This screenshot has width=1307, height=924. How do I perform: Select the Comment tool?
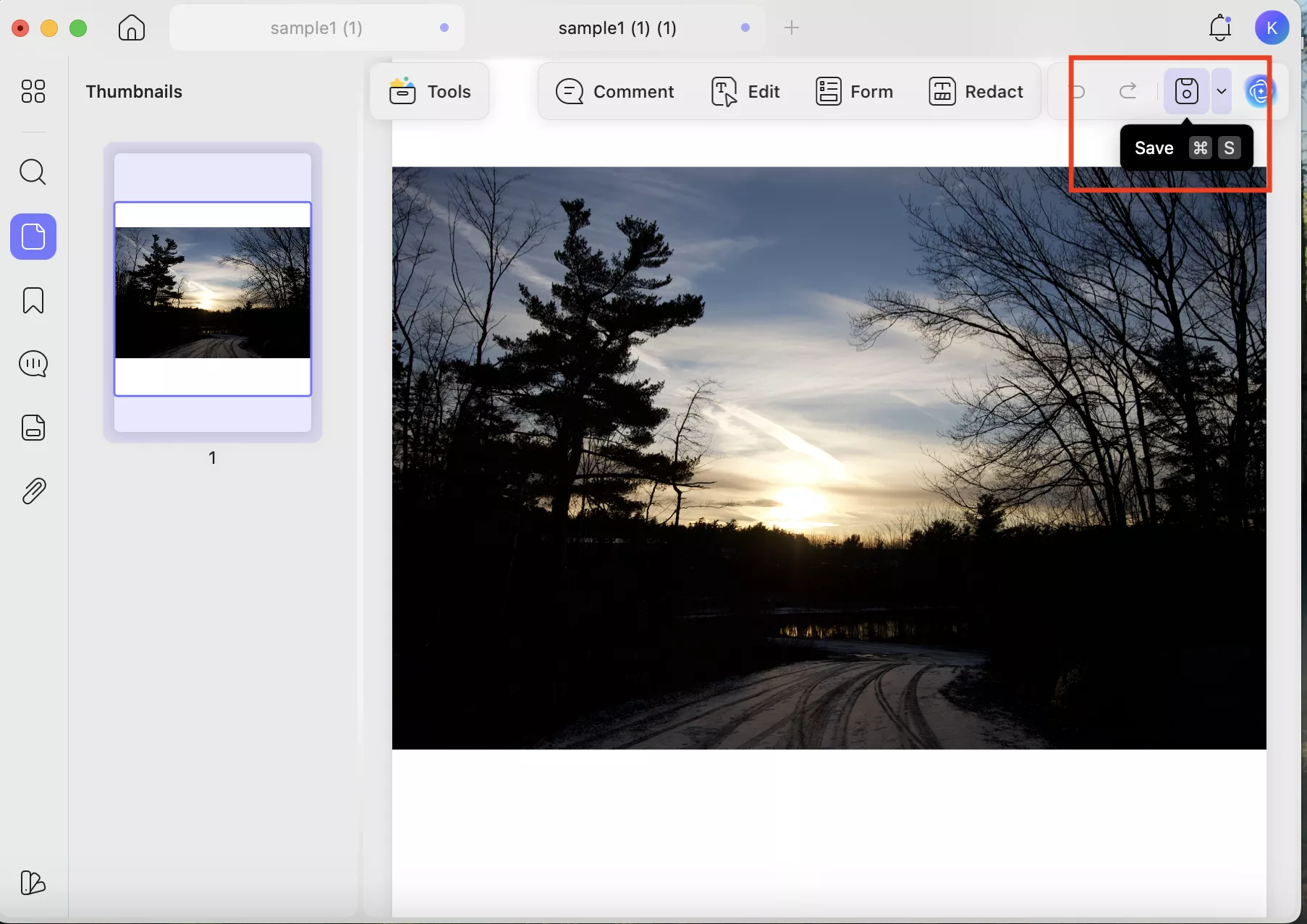[616, 91]
